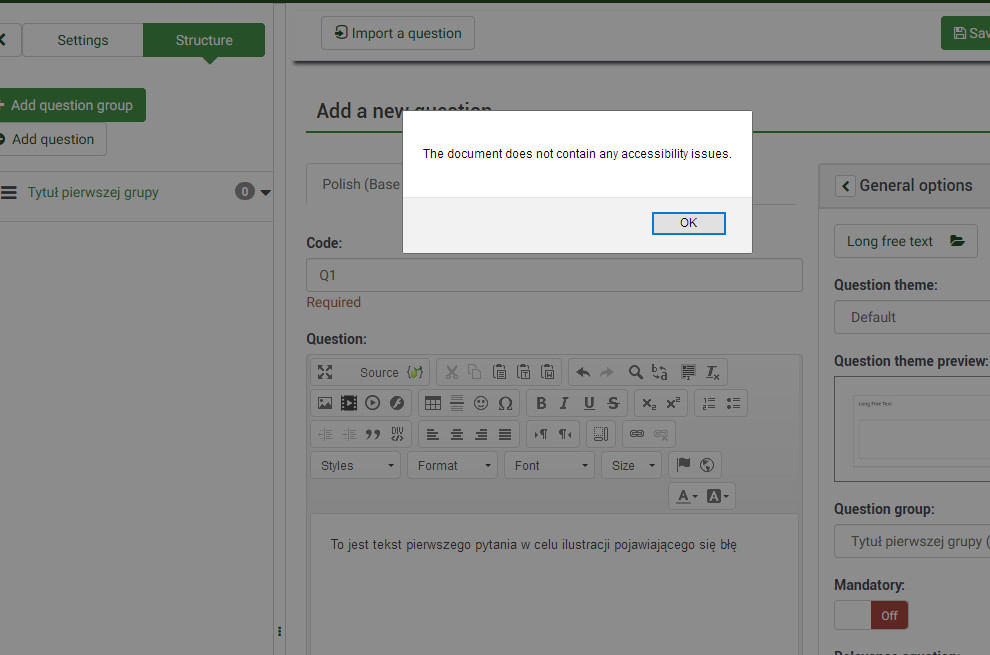Remove formatting from the selected text
The image size is (990, 655).
(712, 372)
